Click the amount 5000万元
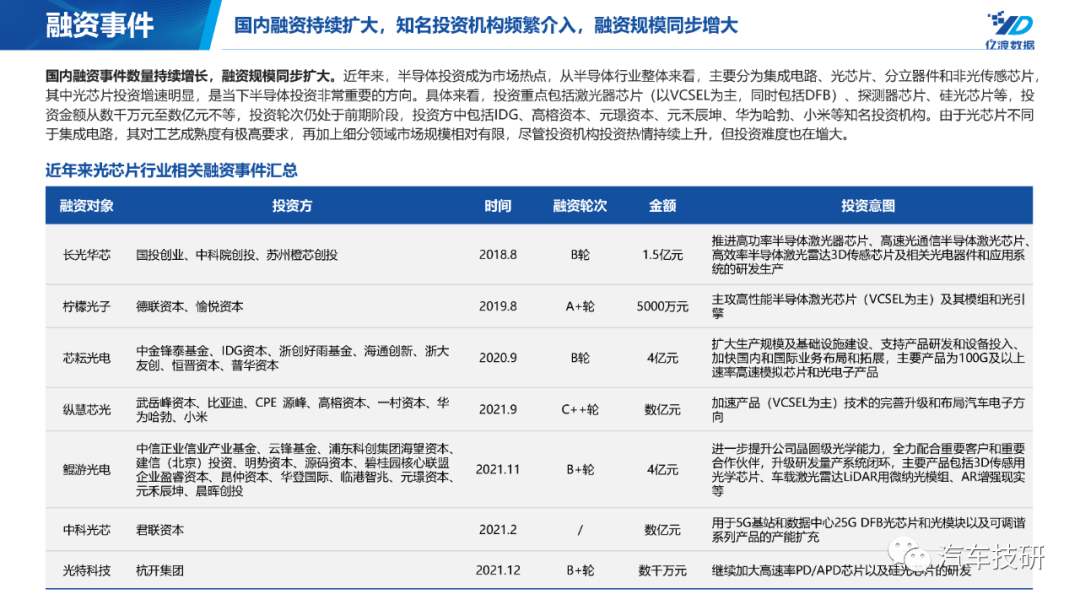 [663, 306]
